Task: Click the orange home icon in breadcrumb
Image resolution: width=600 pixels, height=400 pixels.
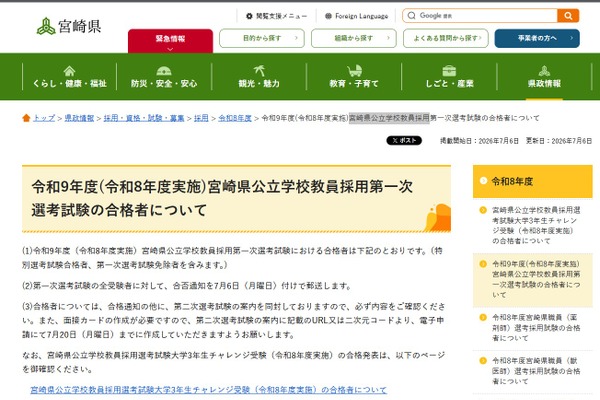Action: point(26,118)
